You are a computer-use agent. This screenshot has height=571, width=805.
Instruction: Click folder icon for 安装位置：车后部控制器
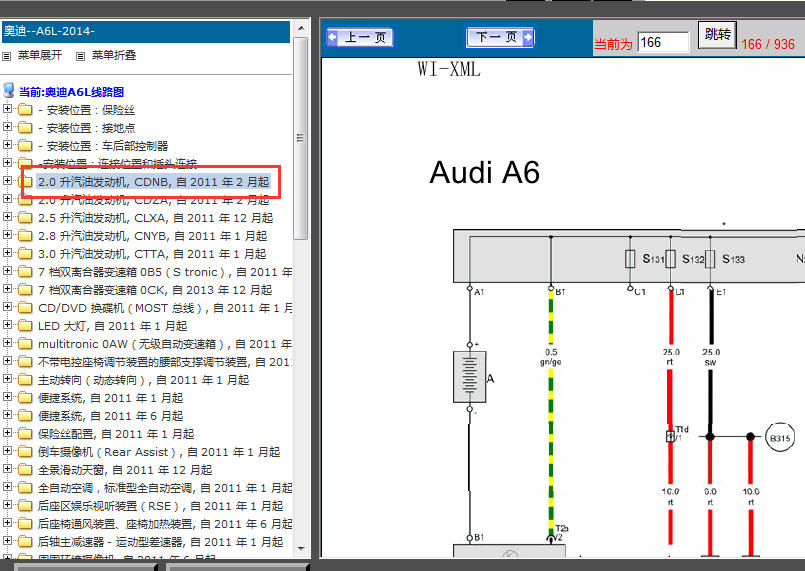coord(25,145)
